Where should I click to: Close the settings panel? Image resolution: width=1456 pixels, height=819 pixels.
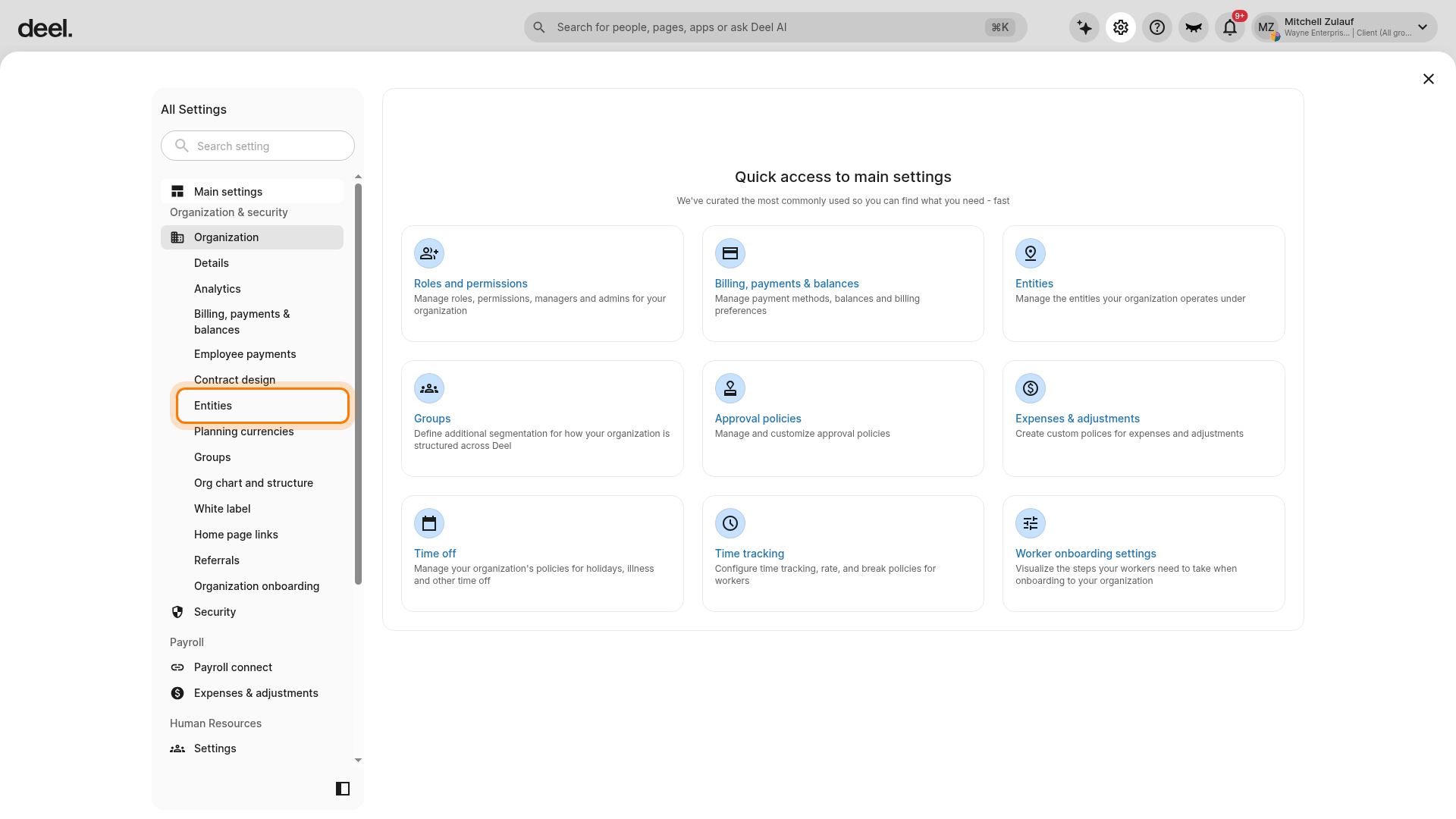1429,79
